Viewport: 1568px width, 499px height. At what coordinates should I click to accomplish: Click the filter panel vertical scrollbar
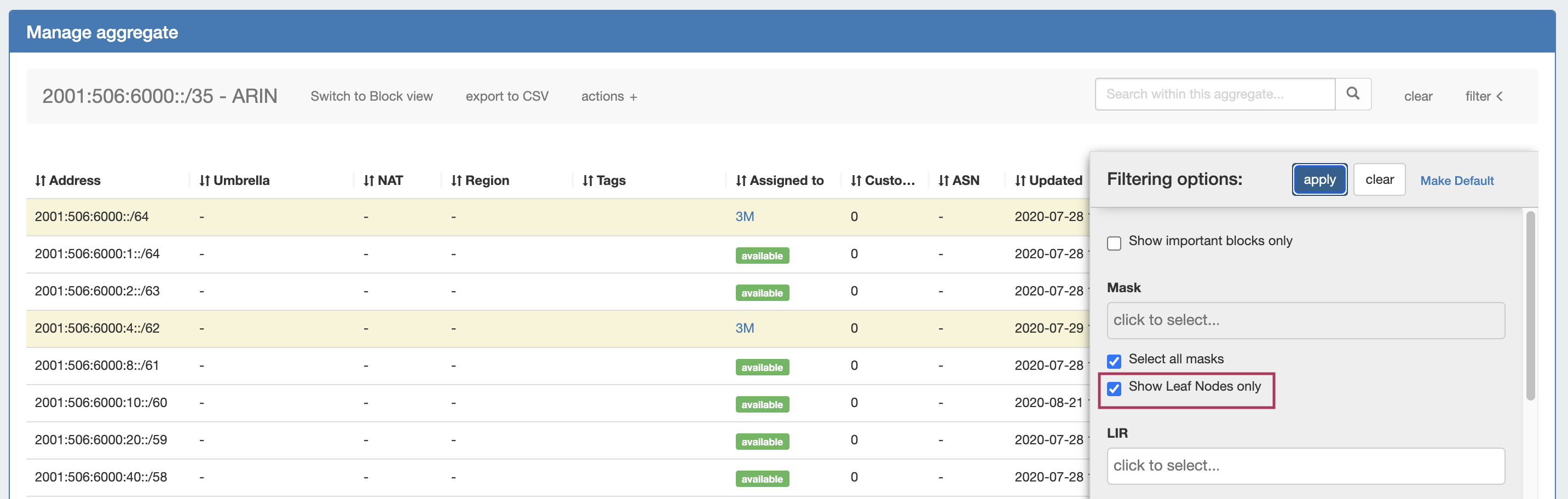1530,305
